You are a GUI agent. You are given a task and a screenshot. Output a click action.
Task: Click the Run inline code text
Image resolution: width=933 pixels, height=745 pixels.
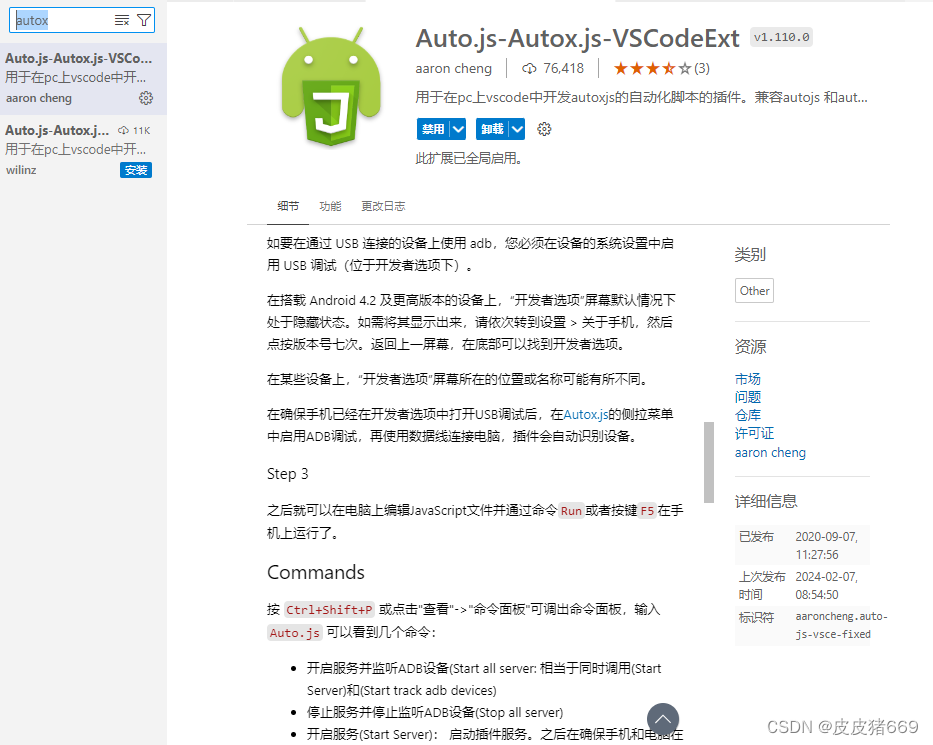571,511
